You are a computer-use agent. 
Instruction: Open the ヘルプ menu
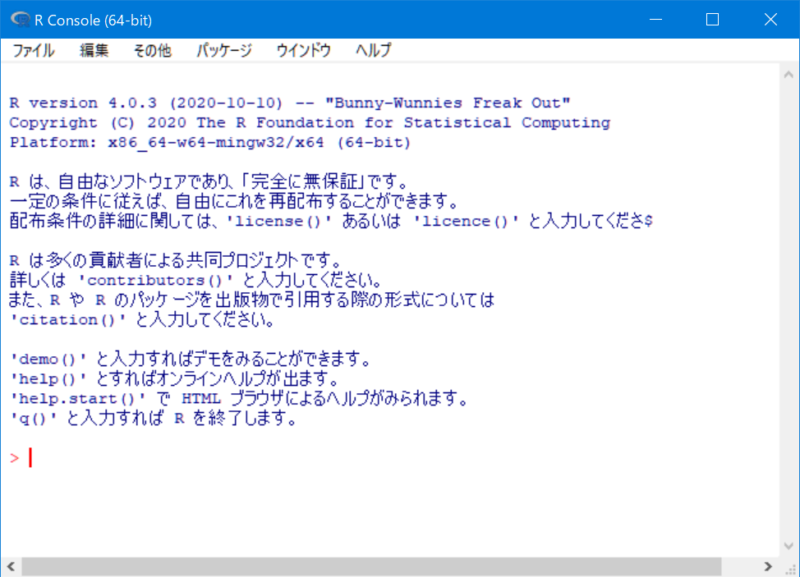pyautogui.click(x=373, y=51)
